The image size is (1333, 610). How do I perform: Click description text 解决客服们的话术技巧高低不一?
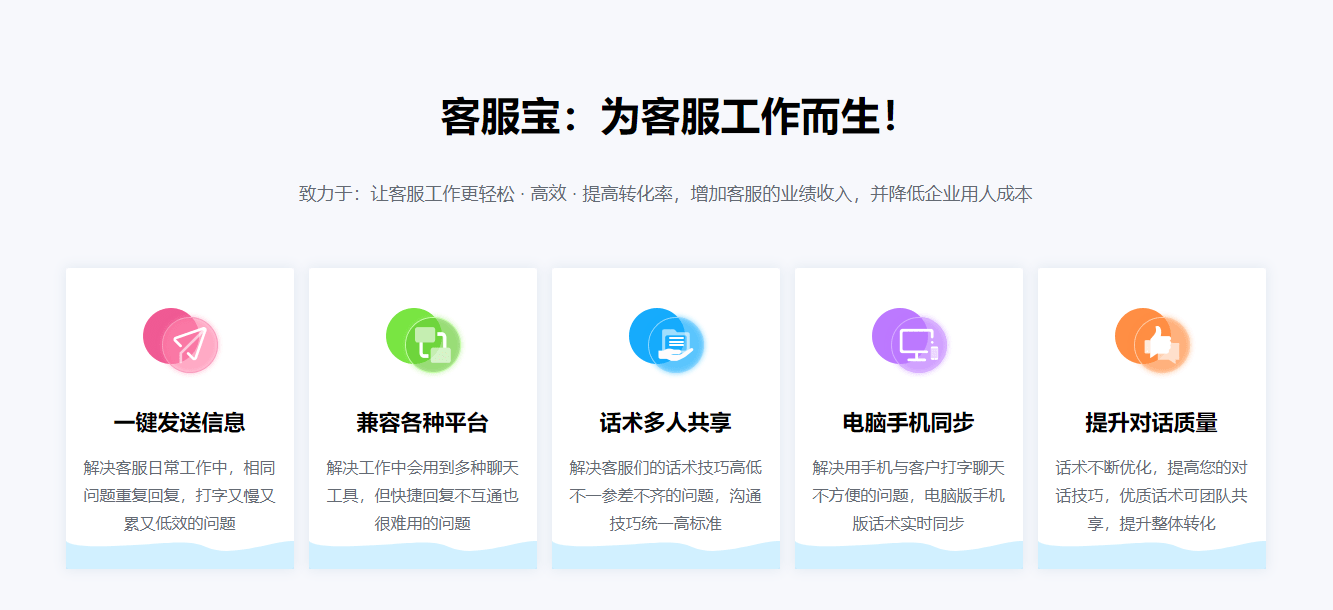pyautogui.click(x=666, y=496)
